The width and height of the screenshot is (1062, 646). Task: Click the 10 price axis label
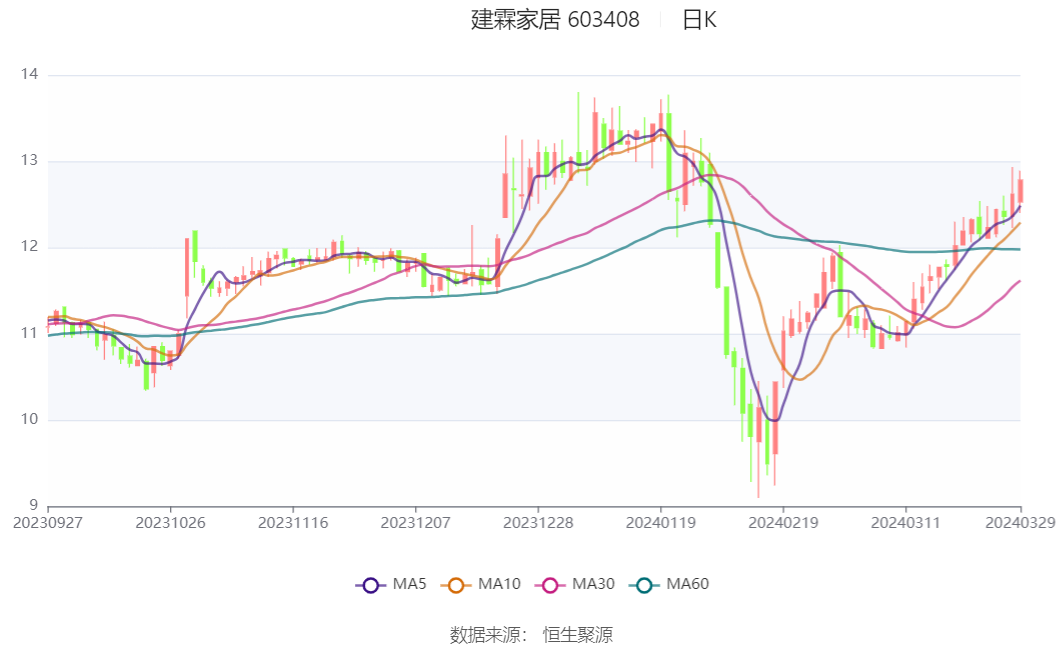(29, 419)
